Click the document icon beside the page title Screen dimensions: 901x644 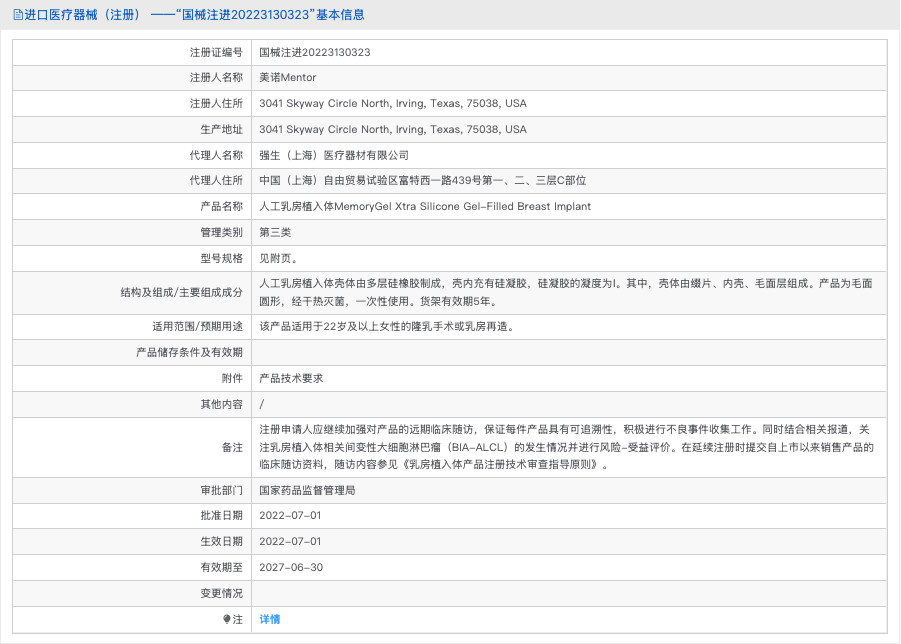tap(17, 15)
